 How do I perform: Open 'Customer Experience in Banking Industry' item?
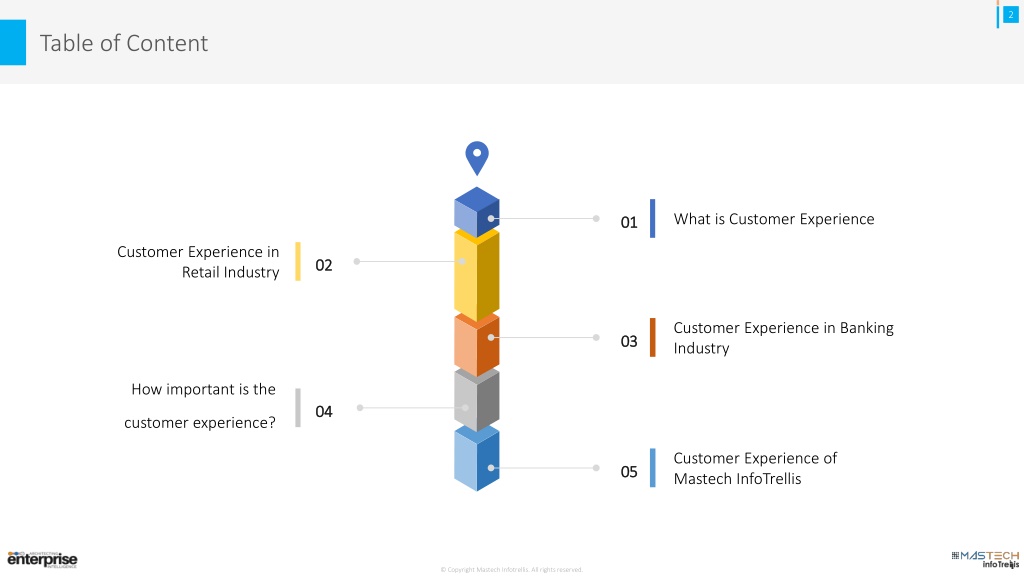tap(783, 338)
